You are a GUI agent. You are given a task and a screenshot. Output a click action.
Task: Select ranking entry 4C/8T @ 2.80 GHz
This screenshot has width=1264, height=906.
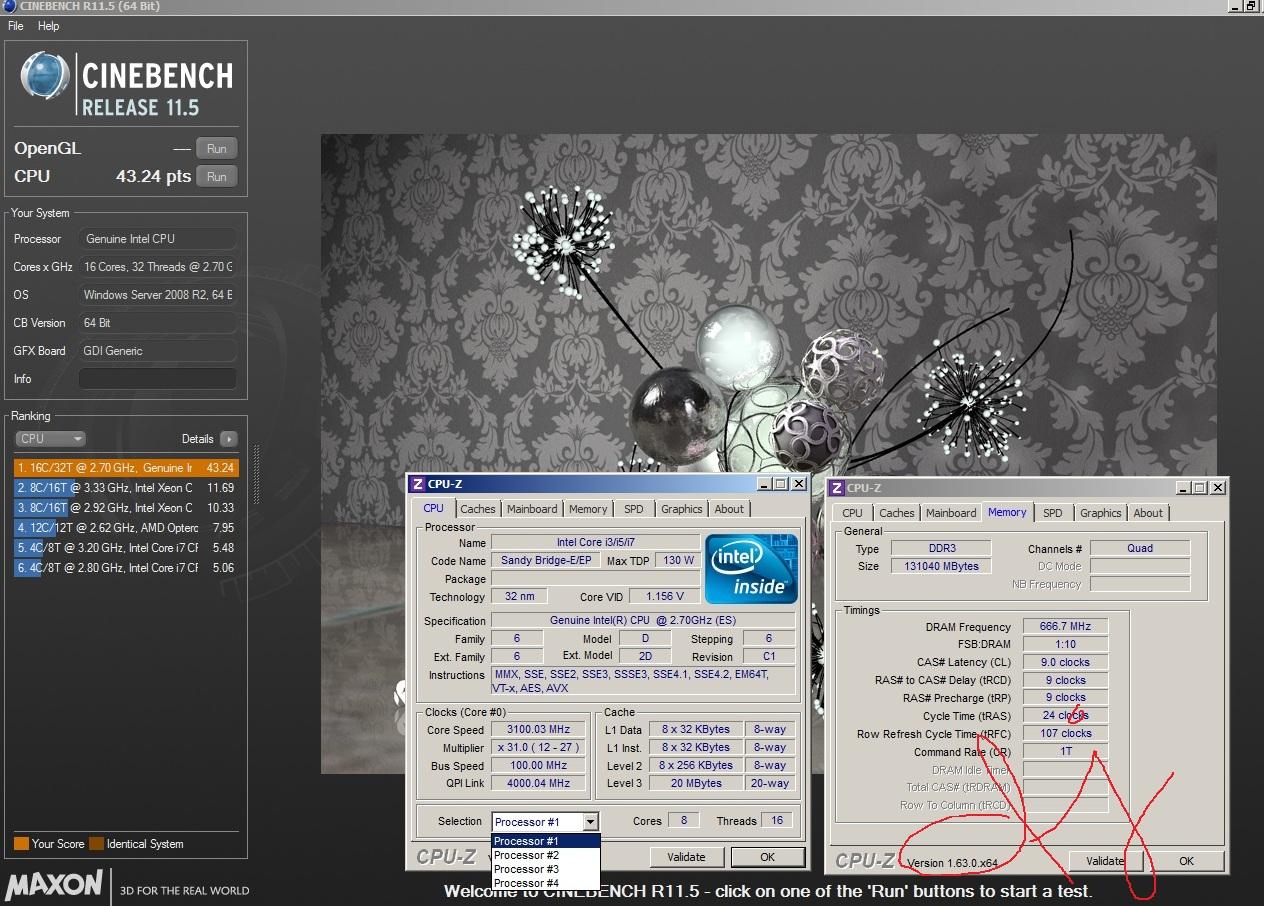126,568
